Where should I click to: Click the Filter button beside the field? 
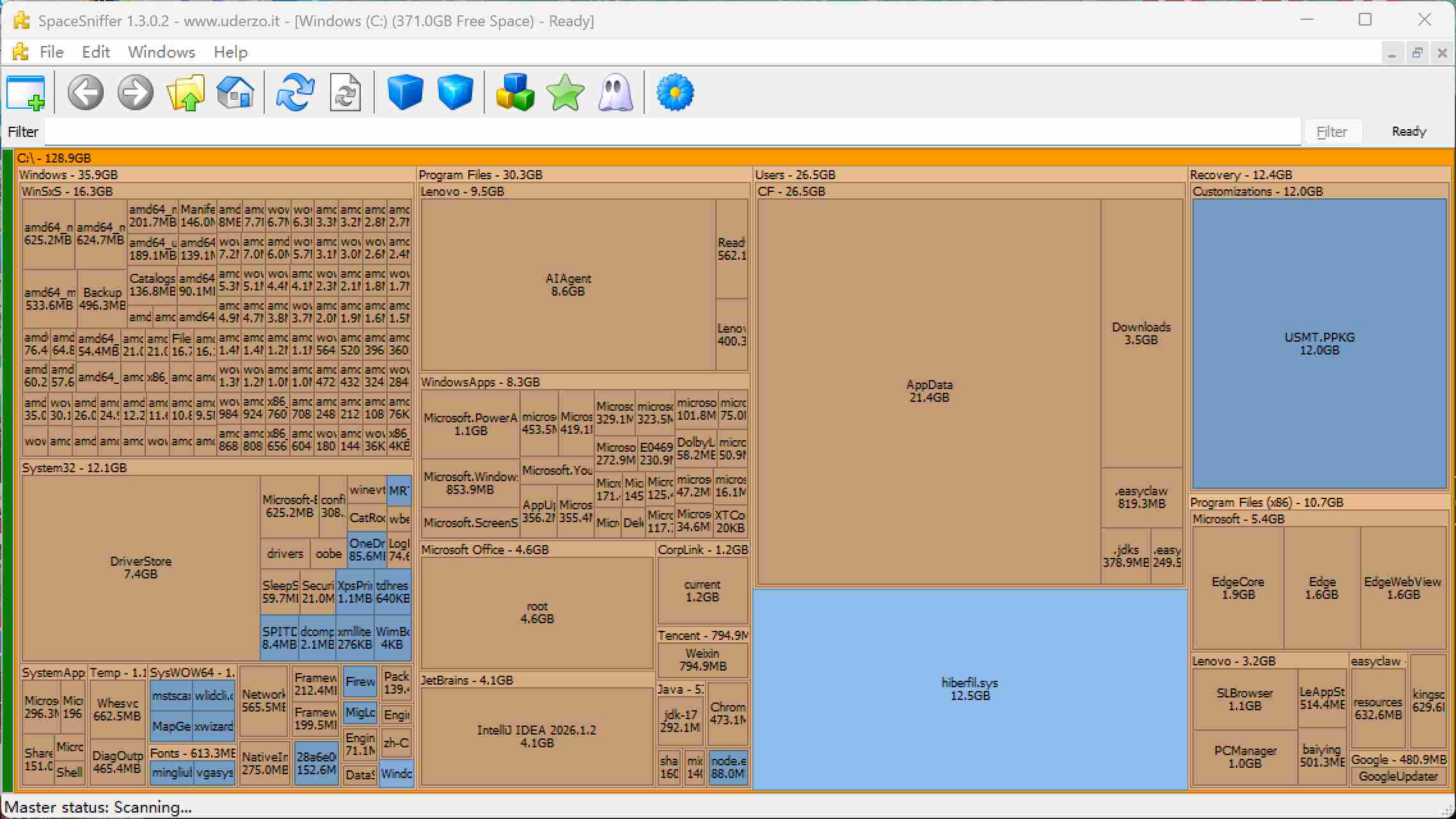coord(1332,132)
